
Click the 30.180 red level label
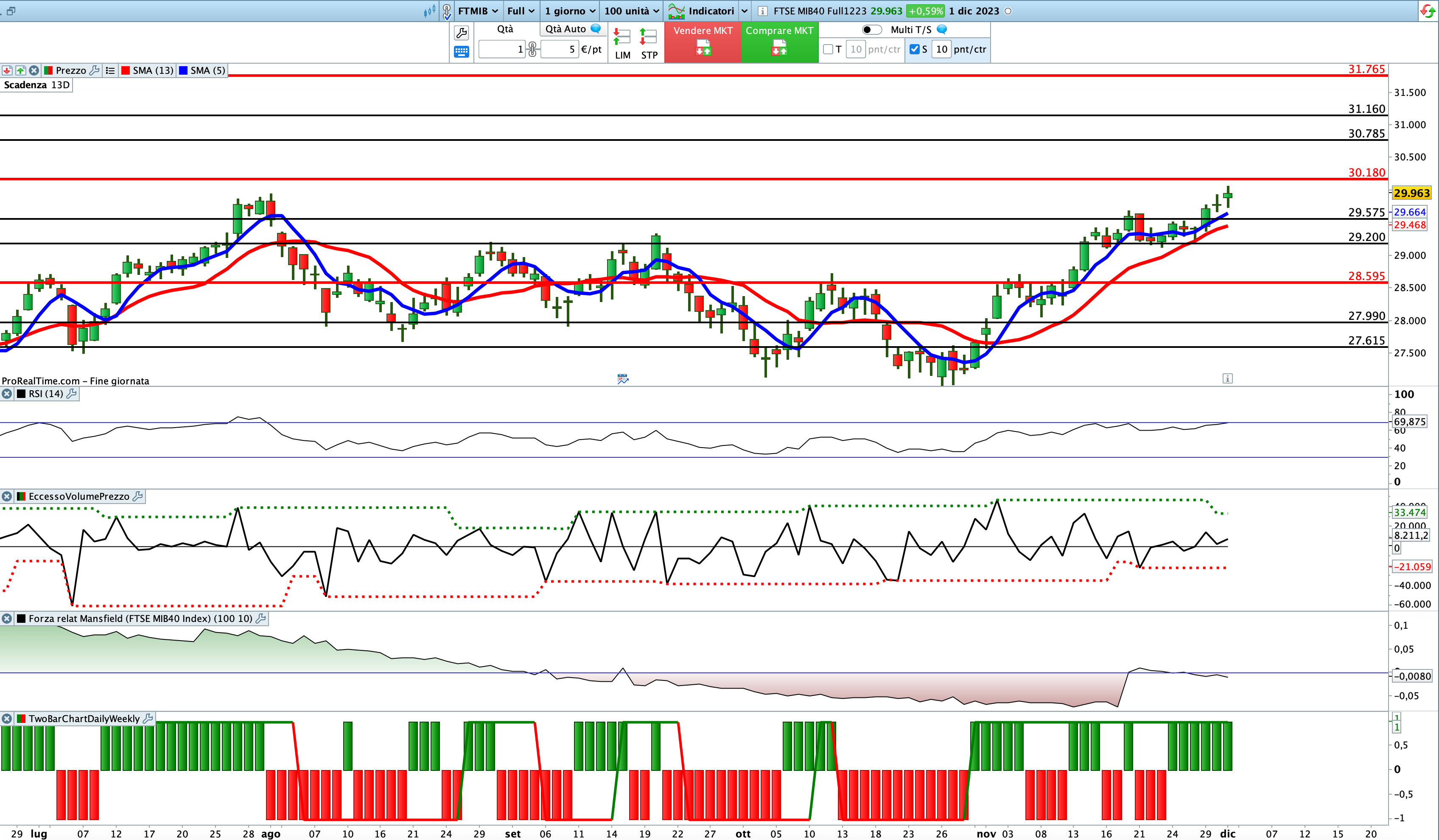pos(1366,172)
